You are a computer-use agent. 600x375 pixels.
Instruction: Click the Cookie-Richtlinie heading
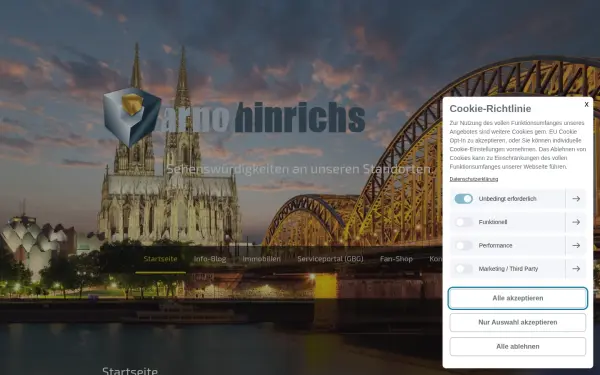click(x=490, y=109)
